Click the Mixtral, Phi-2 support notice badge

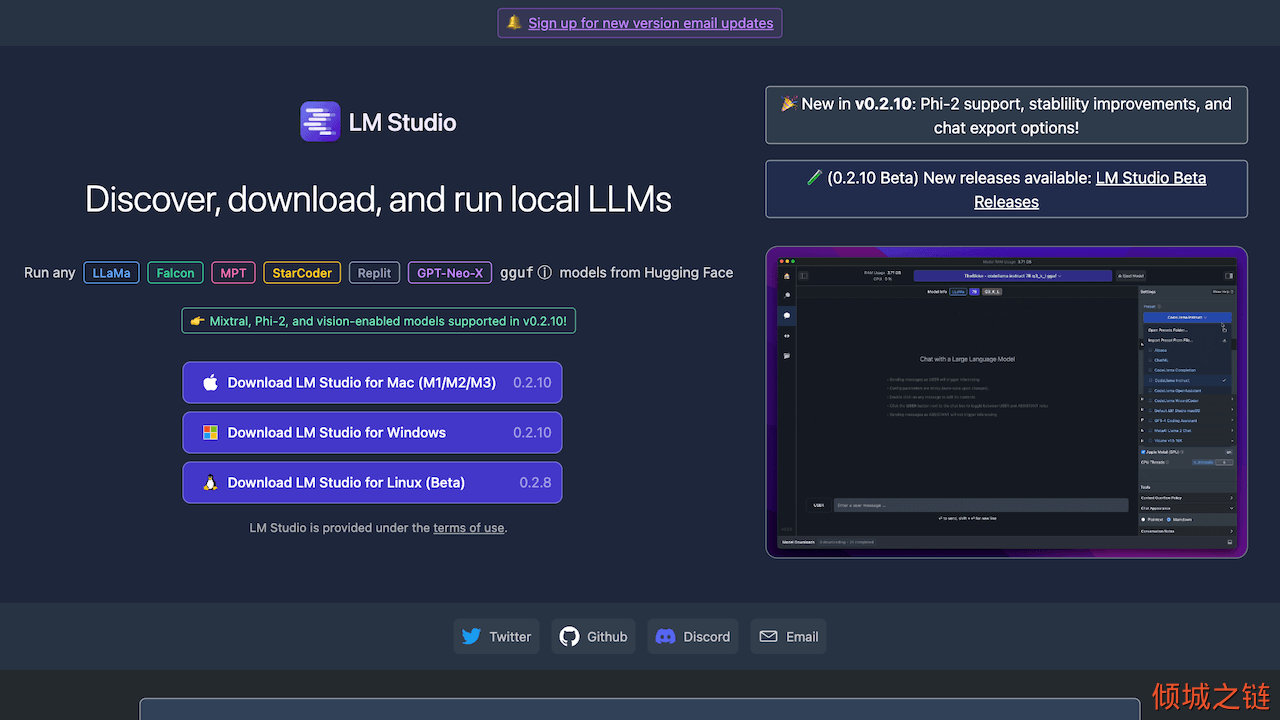[x=379, y=321]
